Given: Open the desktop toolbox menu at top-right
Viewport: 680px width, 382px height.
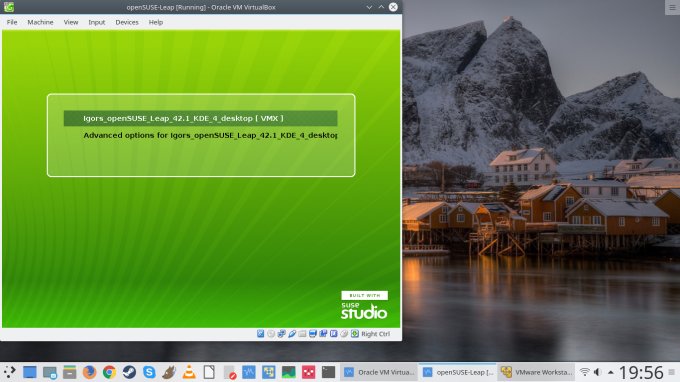Looking at the screenshot, I should click(x=672, y=7).
